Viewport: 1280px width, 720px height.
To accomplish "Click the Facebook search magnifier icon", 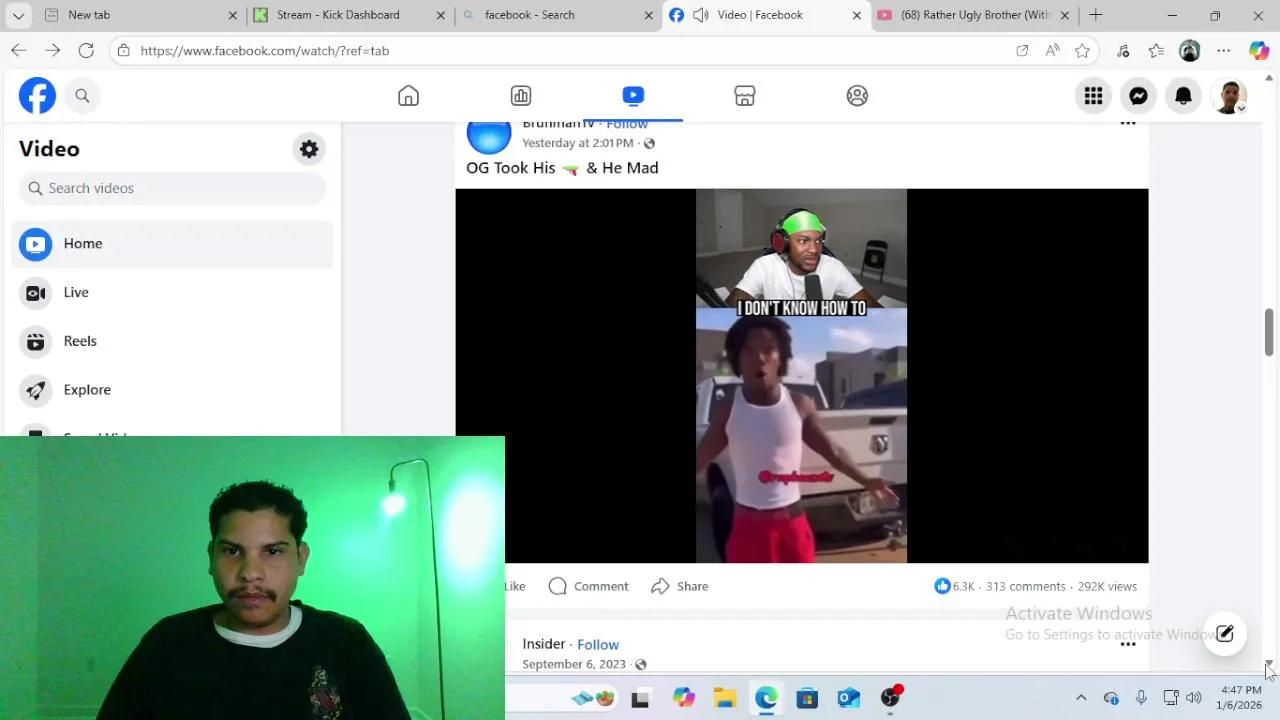I will point(82,96).
